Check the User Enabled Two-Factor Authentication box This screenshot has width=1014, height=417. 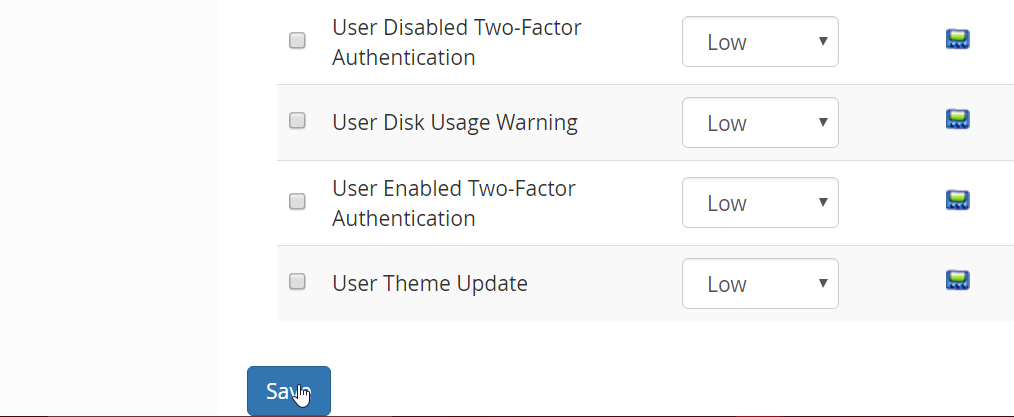coord(297,202)
